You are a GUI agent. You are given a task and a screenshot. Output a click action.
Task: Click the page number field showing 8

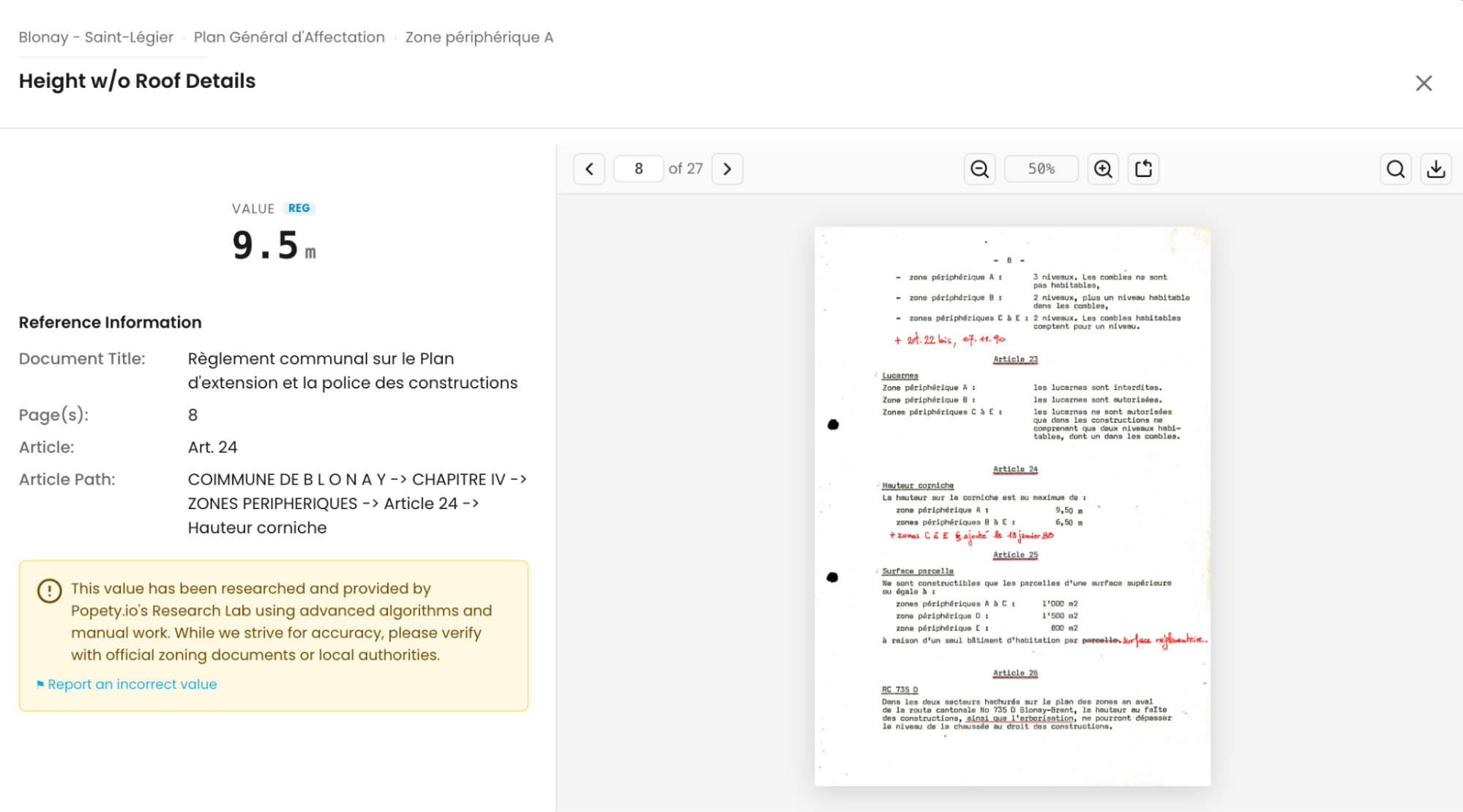638,169
